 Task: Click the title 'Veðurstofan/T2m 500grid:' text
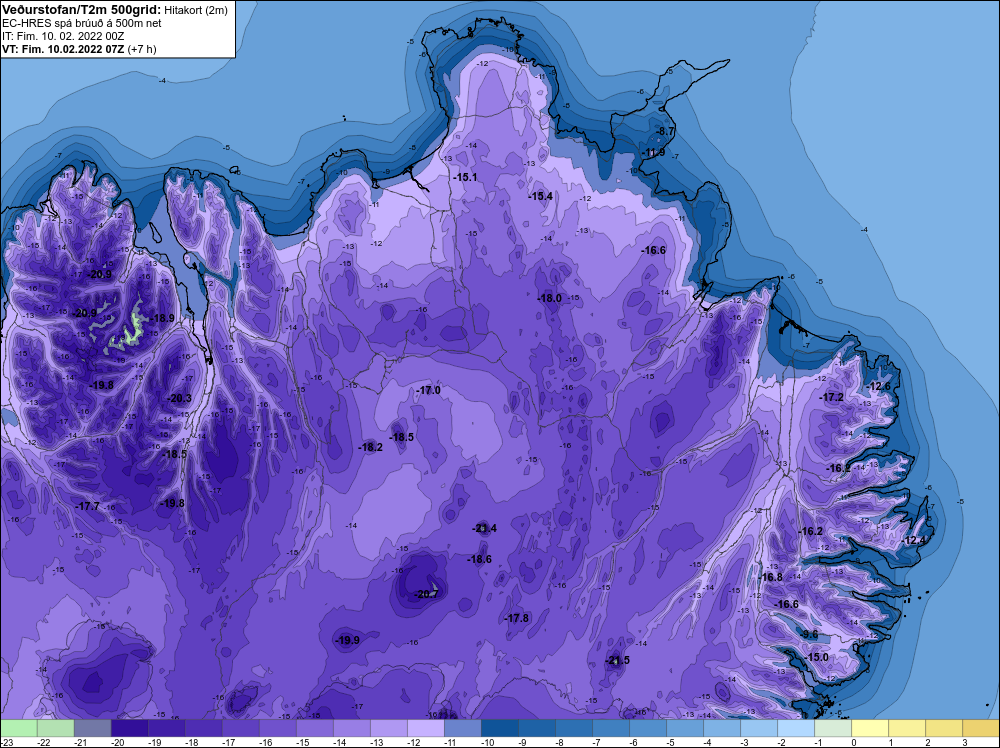tap(82, 10)
